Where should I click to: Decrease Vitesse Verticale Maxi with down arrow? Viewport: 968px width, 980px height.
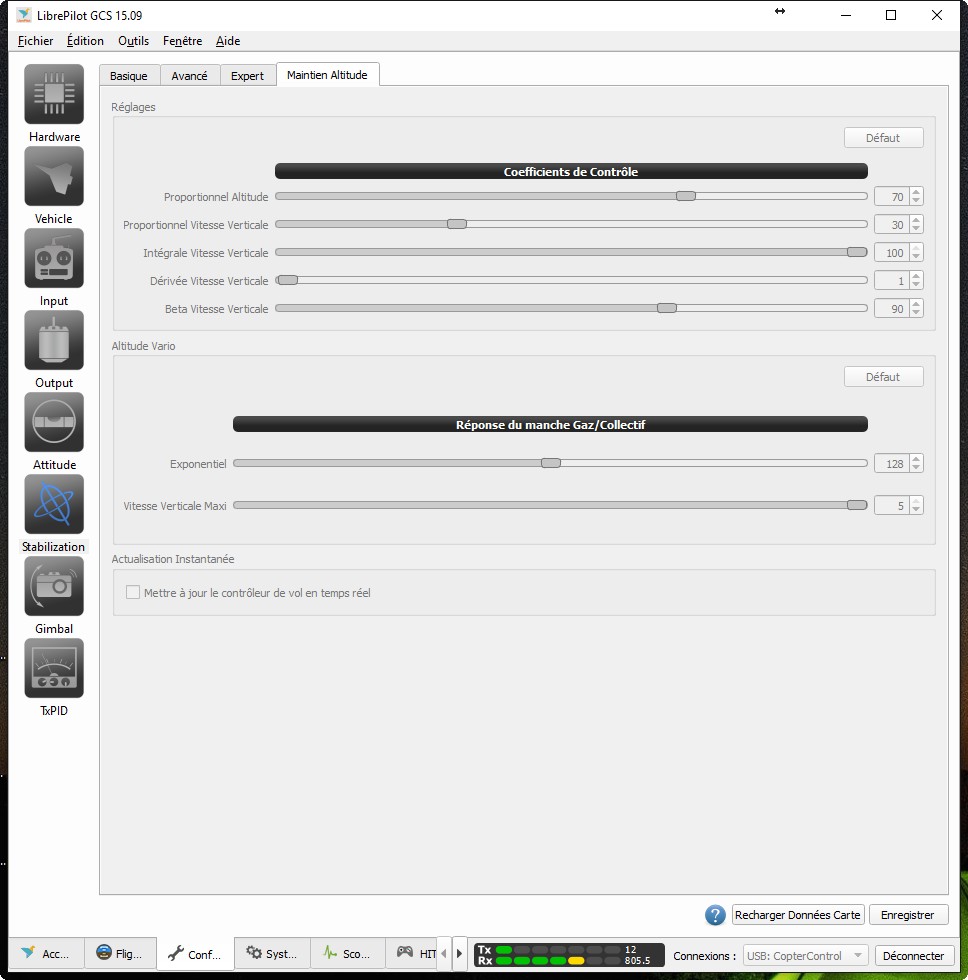click(x=916, y=509)
